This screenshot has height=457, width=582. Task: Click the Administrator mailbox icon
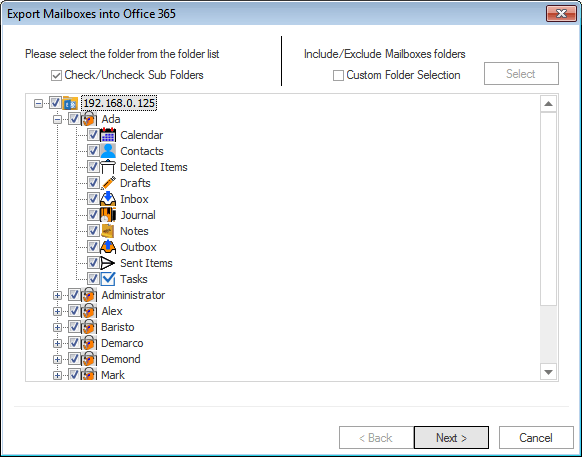tap(89, 295)
